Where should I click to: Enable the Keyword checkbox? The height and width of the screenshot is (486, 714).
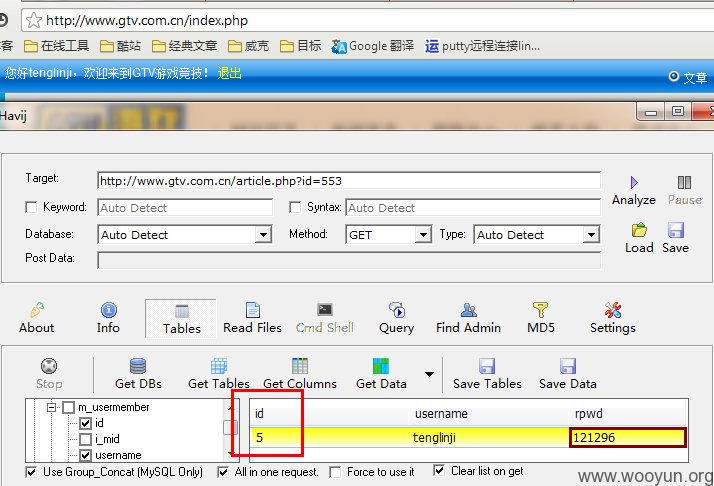[31, 208]
